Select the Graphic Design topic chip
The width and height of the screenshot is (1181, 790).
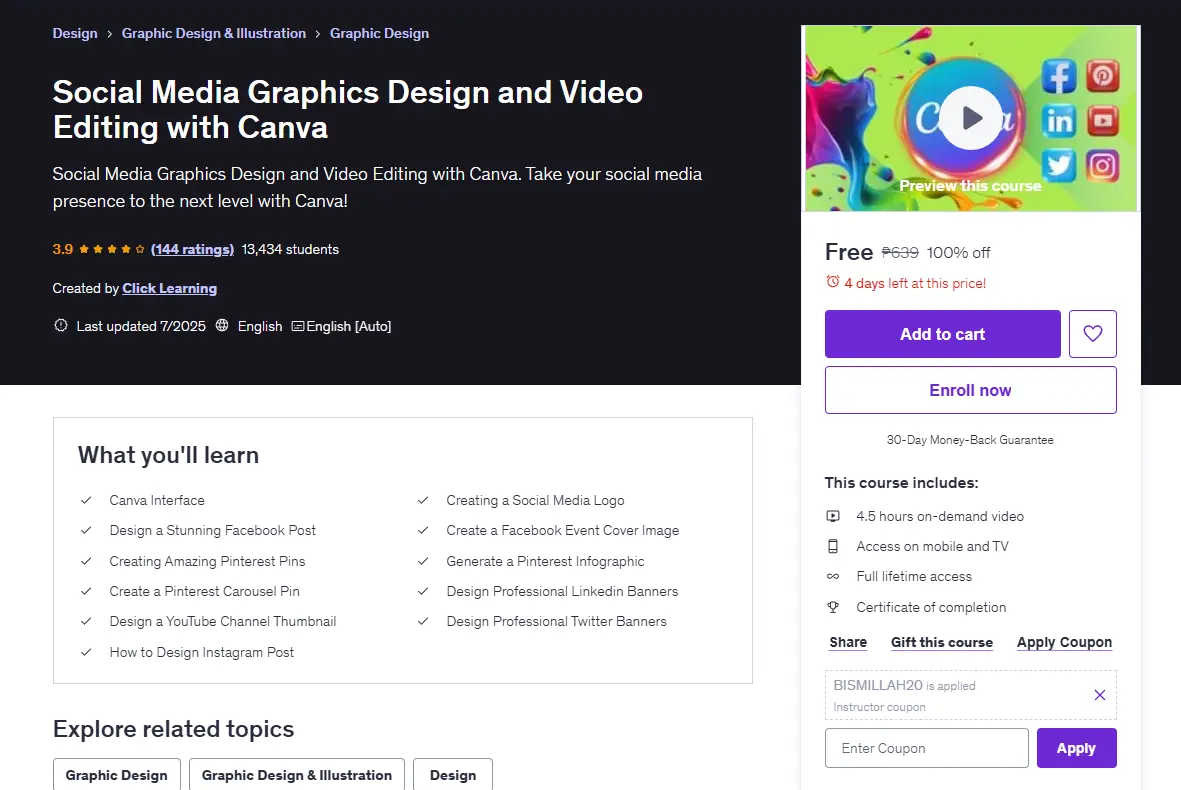(117, 774)
